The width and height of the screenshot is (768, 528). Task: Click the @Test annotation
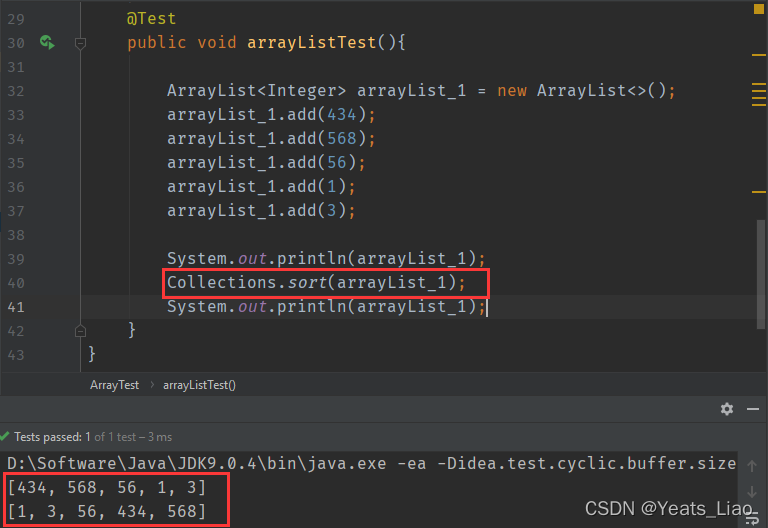[151, 19]
